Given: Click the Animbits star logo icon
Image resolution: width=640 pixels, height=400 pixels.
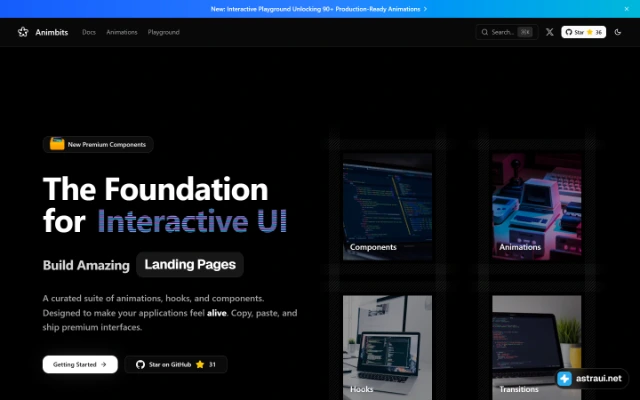Looking at the screenshot, I should click(x=23, y=32).
